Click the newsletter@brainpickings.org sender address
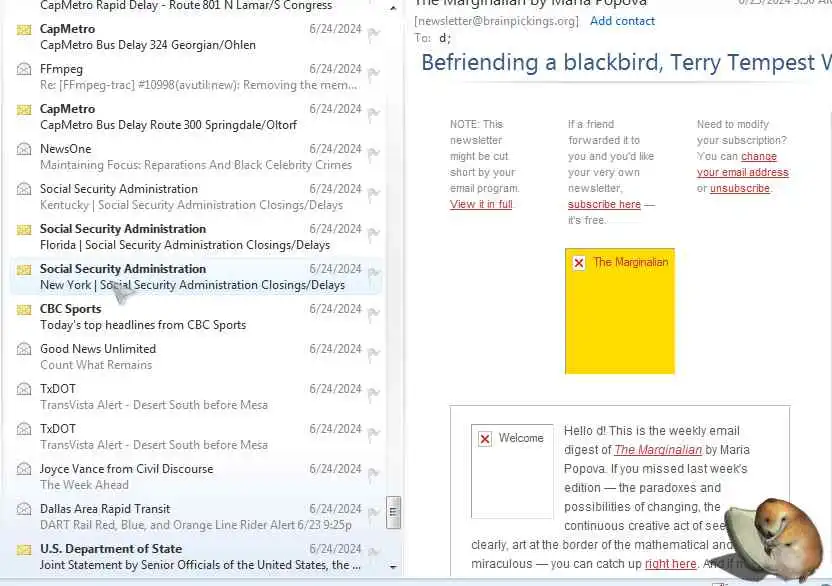Viewport: 832px width, 586px height. click(x=497, y=21)
